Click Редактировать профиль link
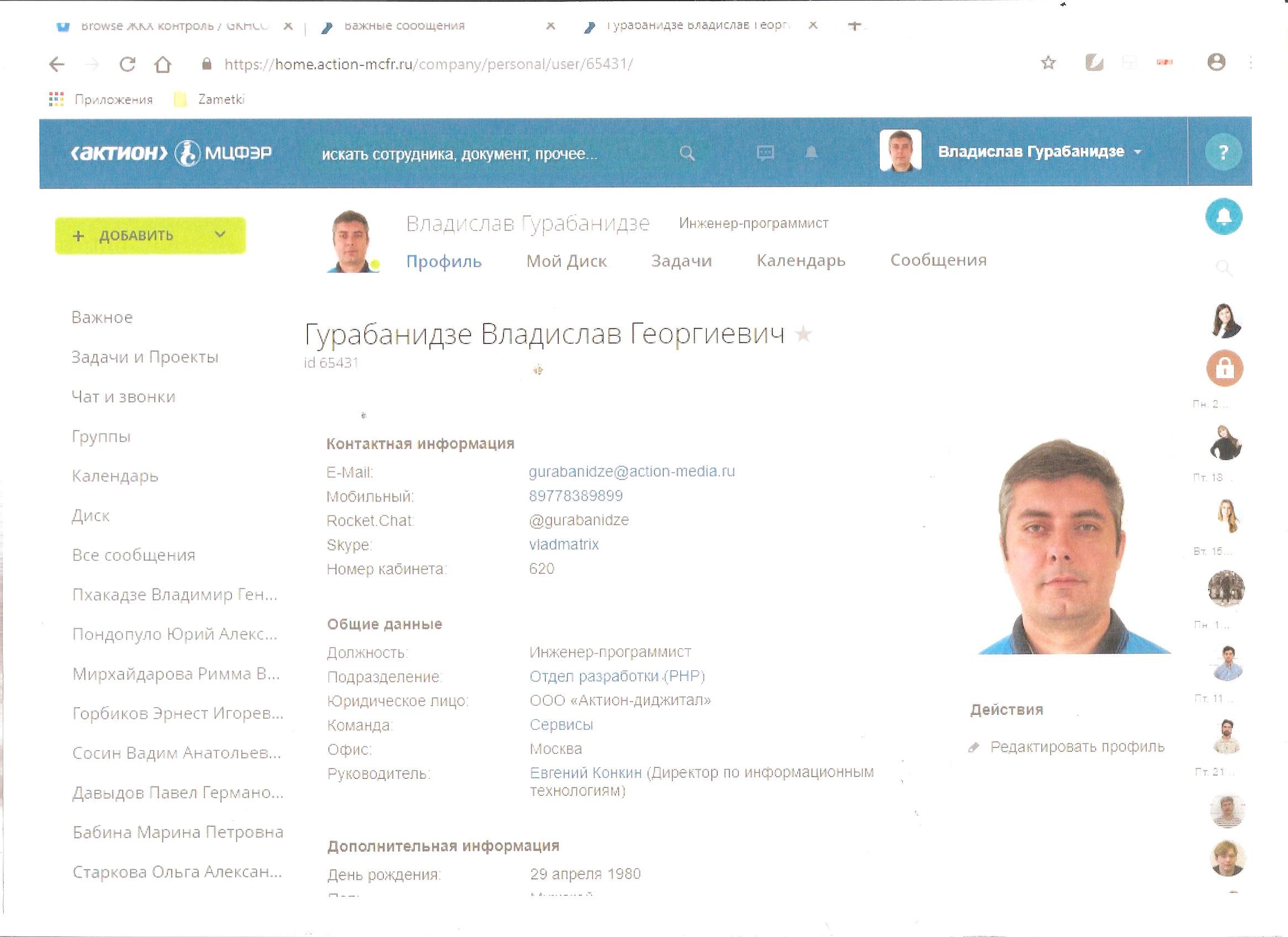The width and height of the screenshot is (1288, 937). point(1077,747)
